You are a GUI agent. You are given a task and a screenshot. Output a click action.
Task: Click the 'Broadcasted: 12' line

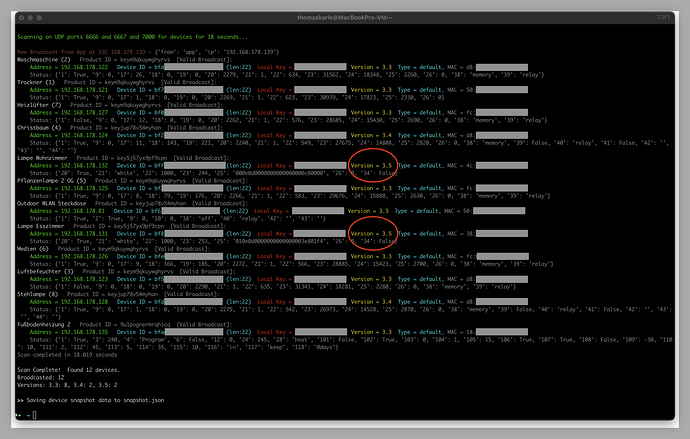pyautogui.click(x=40, y=378)
